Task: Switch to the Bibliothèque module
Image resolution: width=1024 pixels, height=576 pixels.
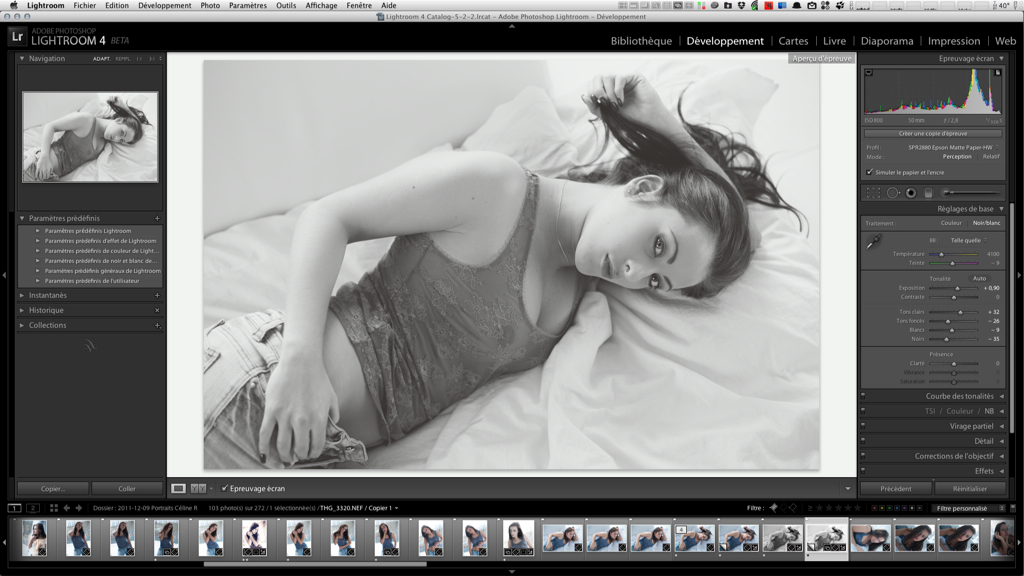Action: coord(641,41)
